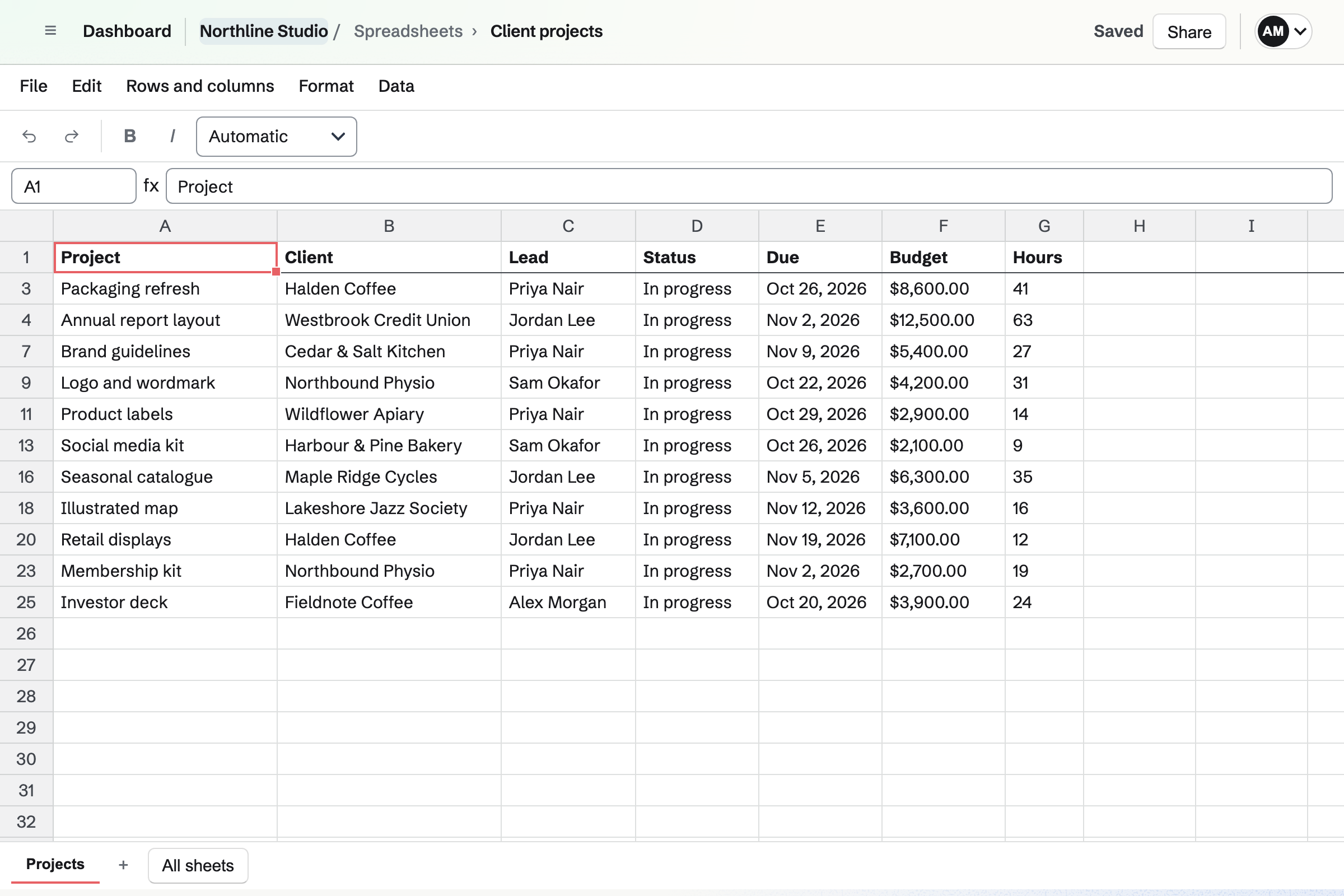Click the Westbrook Credit Union cell
Image resolution: width=1344 pixels, height=896 pixels.
(x=389, y=320)
